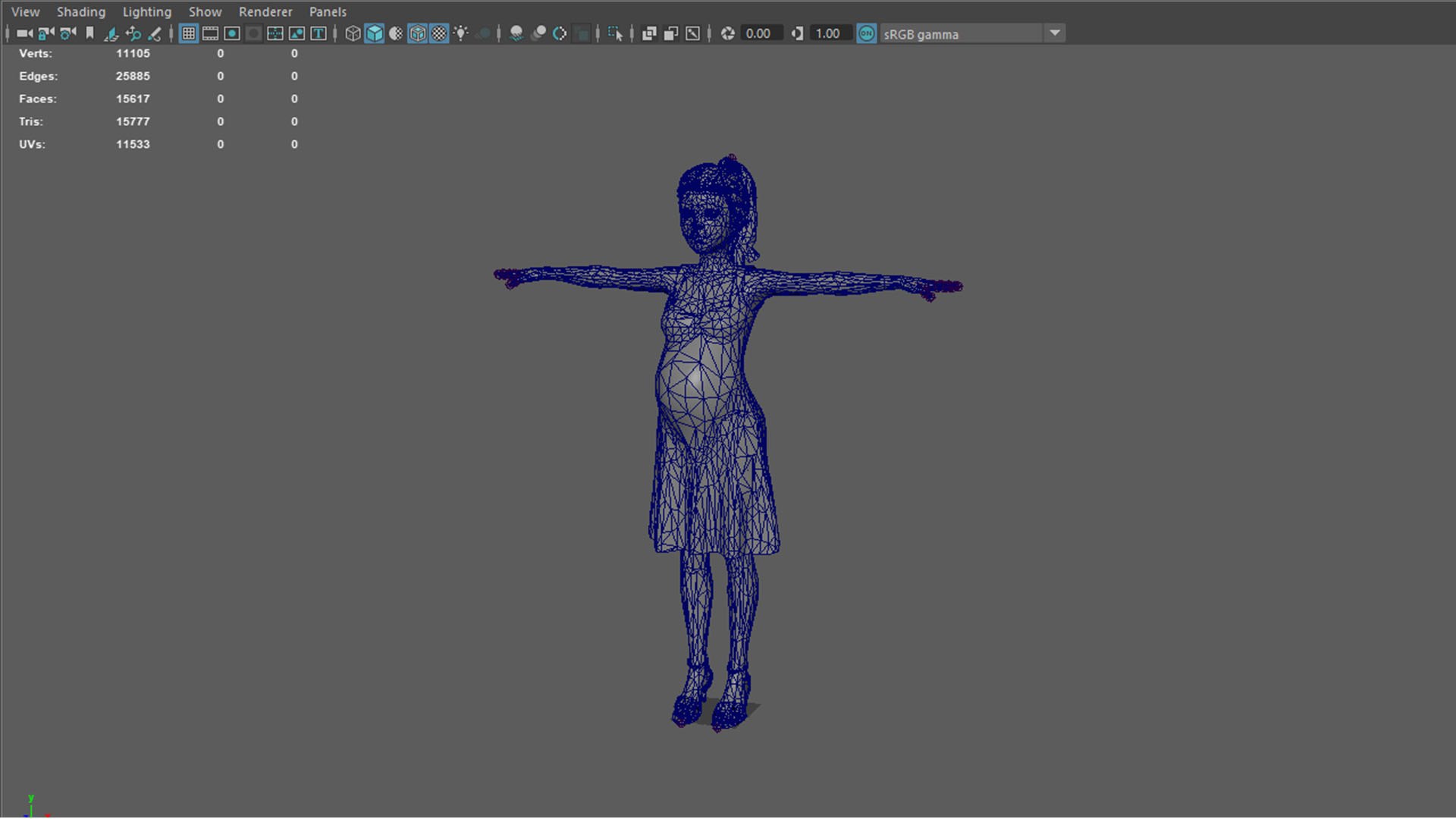Image resolution: width=1456 pixels, height=819 pixels.
Task: Open the Renderer menu
Action: tap(265, 12)
